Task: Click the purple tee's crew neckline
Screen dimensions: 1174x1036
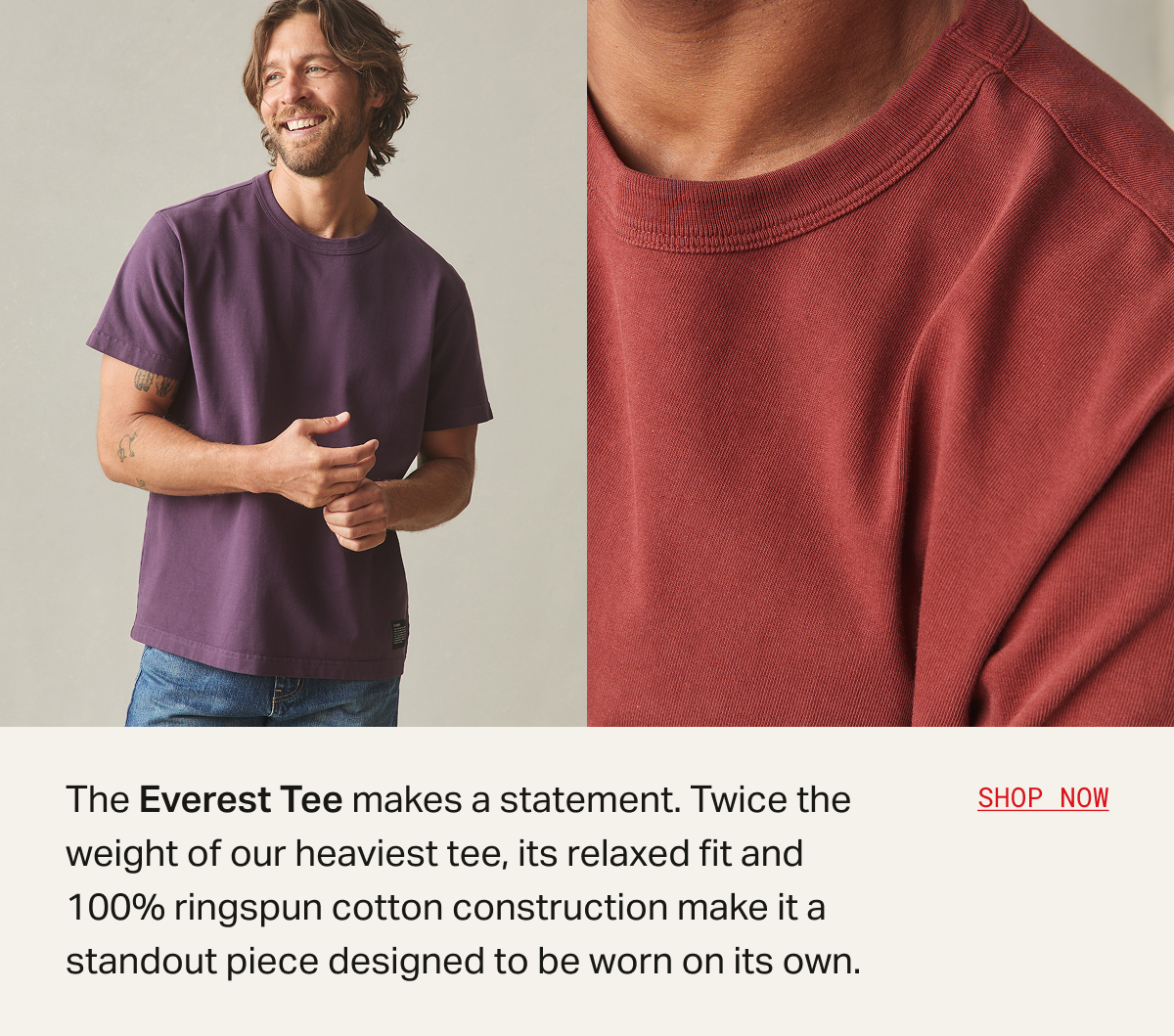Action: coord(318,225)
